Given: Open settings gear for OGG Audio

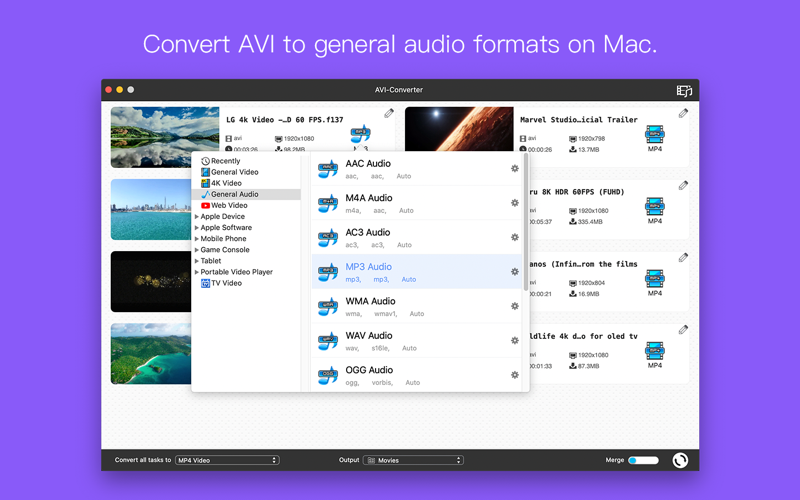Looking at the screenshot, I should pyautogui.click(x=515, y=375).
